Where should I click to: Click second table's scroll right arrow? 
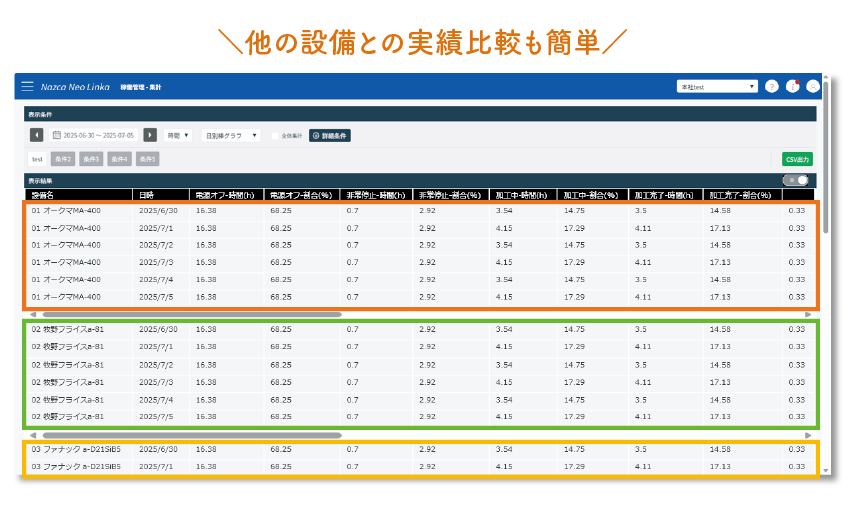point(808,435)
